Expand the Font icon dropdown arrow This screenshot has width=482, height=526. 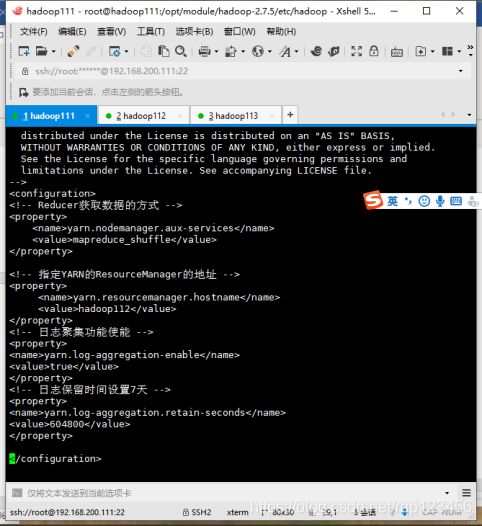[297, 52]
